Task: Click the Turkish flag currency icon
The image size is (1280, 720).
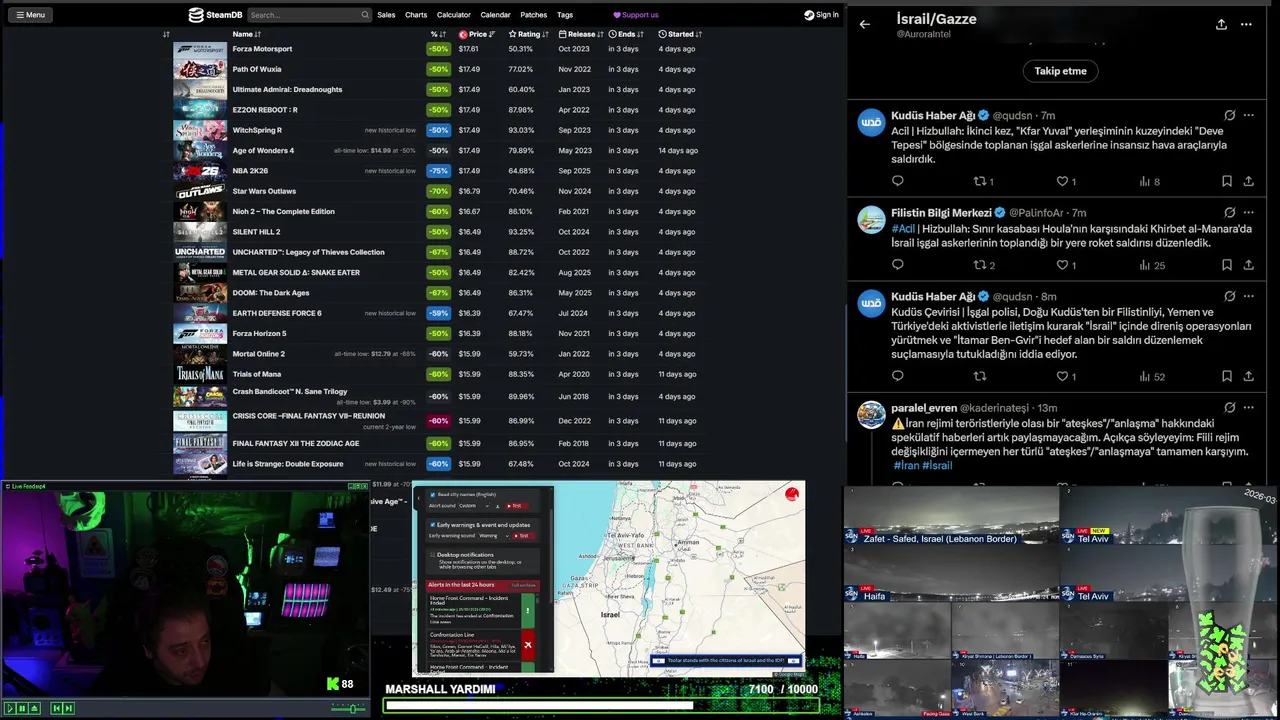Action: click(x=463, y=34)
